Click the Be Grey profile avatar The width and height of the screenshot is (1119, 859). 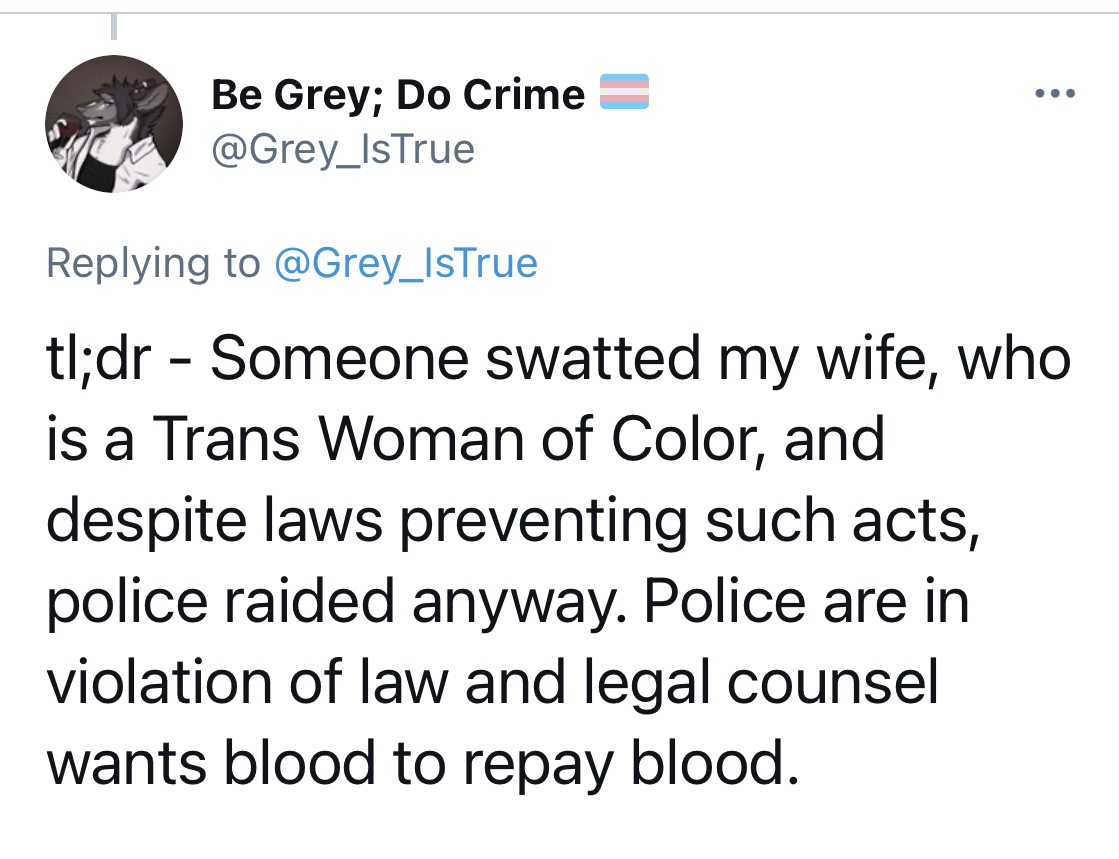click(x=114, y=124)
